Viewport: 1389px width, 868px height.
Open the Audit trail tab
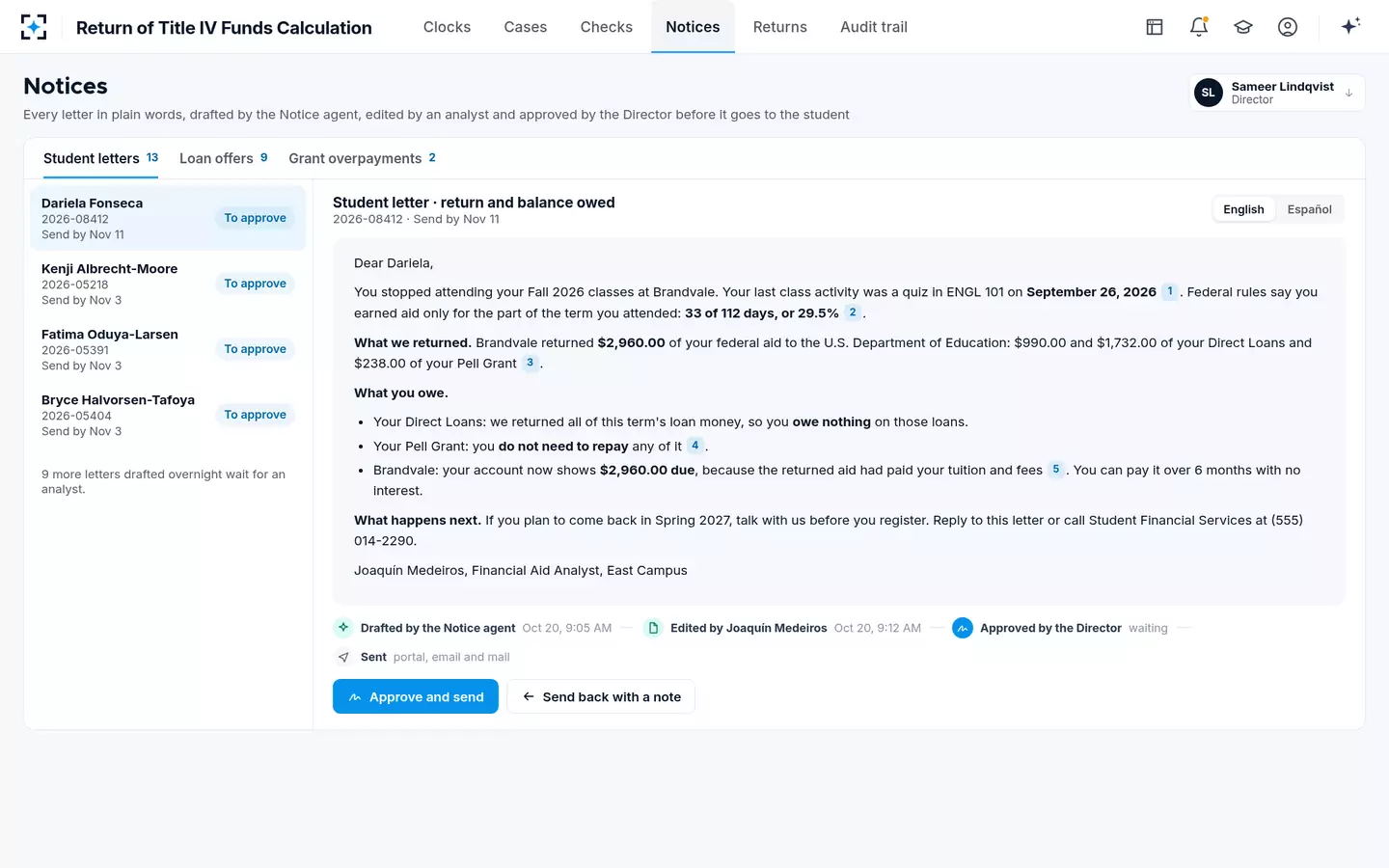[874, 27]
